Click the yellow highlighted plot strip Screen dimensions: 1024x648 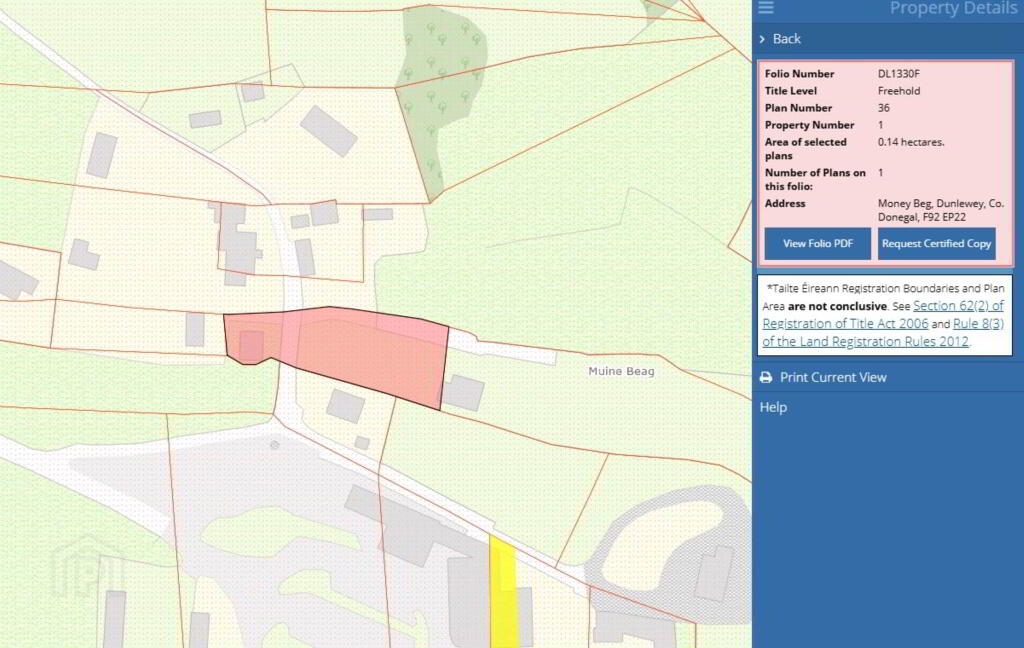pyautogui.click(x=504, y=591)
